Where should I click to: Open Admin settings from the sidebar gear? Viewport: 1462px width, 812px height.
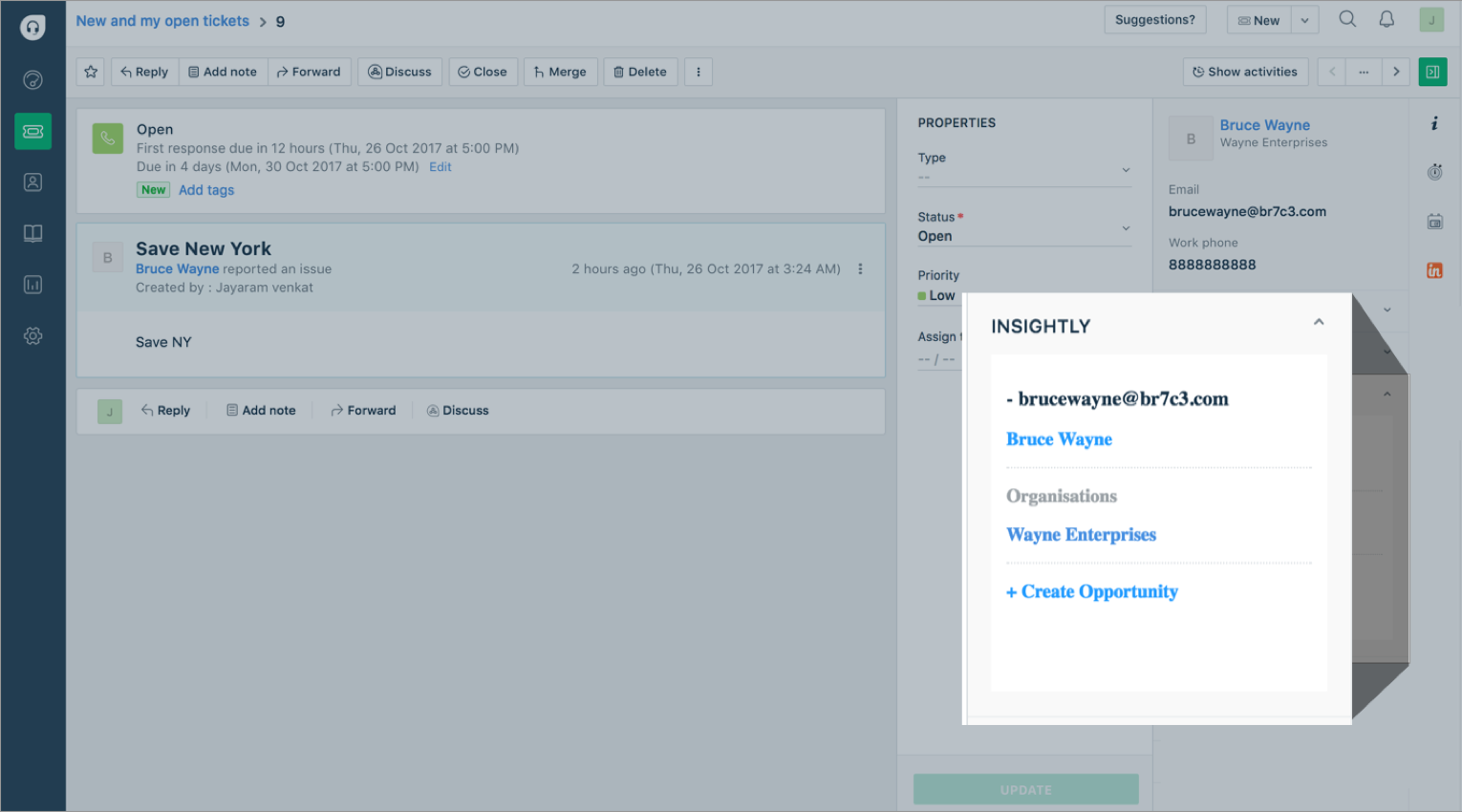pos(32,335)
